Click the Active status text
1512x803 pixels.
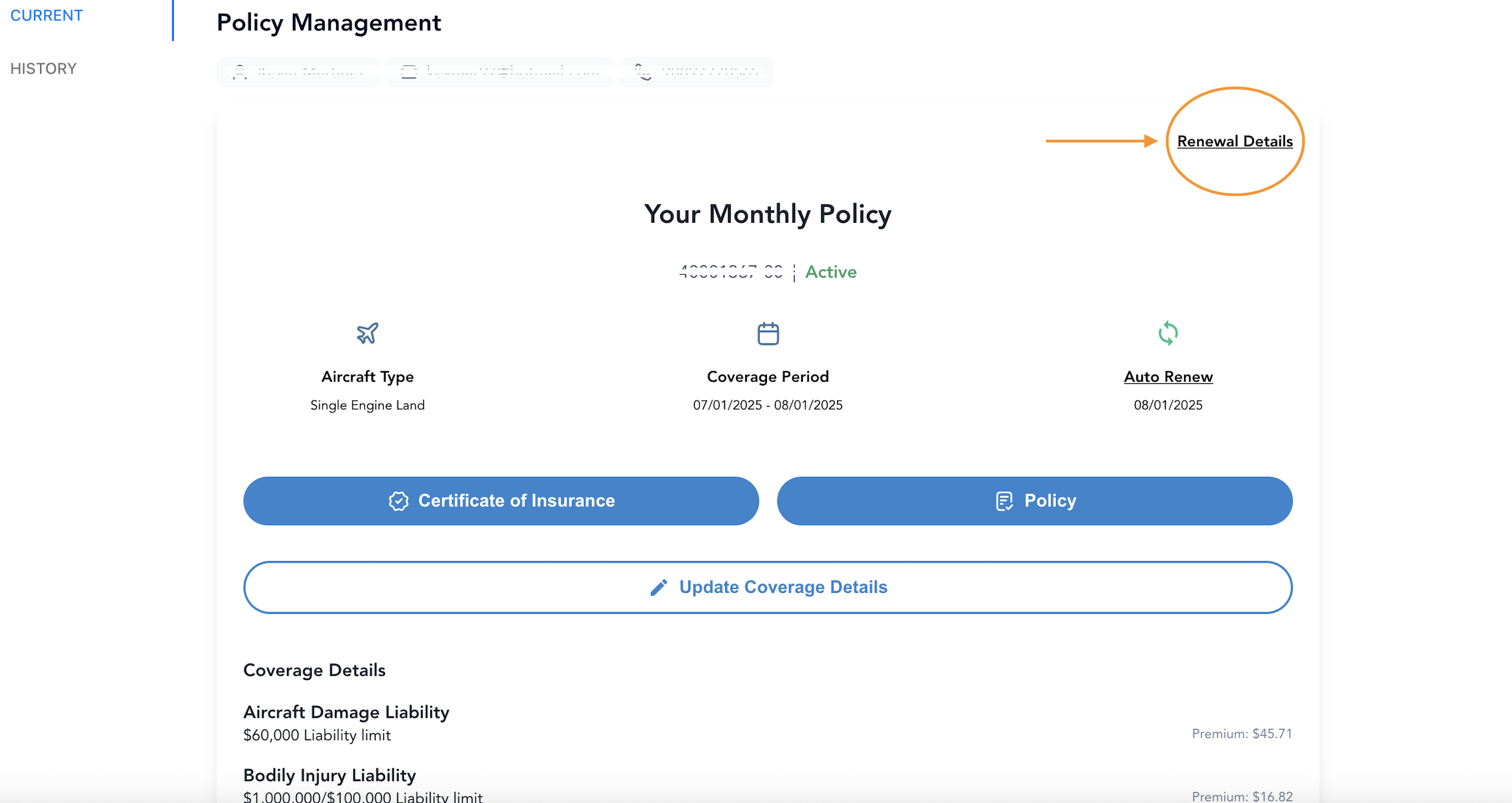830,272
